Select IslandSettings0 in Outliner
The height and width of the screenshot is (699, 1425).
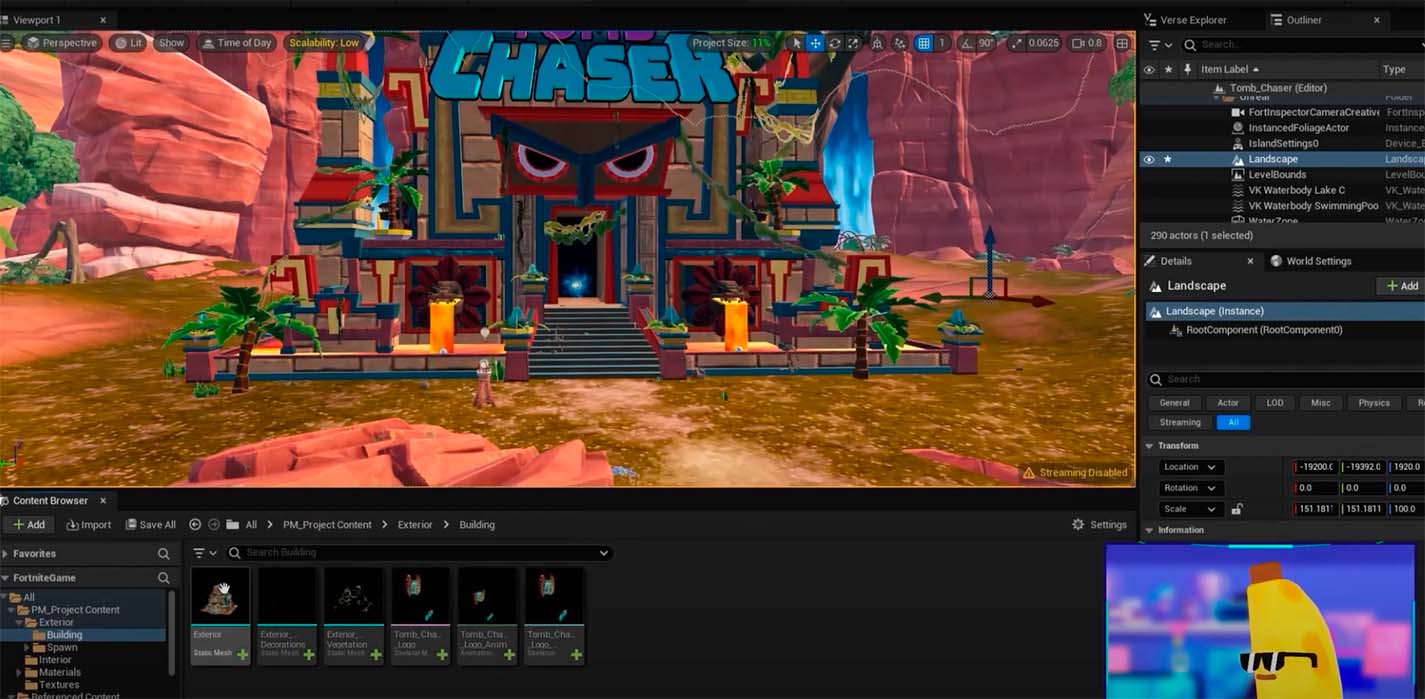1283,143
